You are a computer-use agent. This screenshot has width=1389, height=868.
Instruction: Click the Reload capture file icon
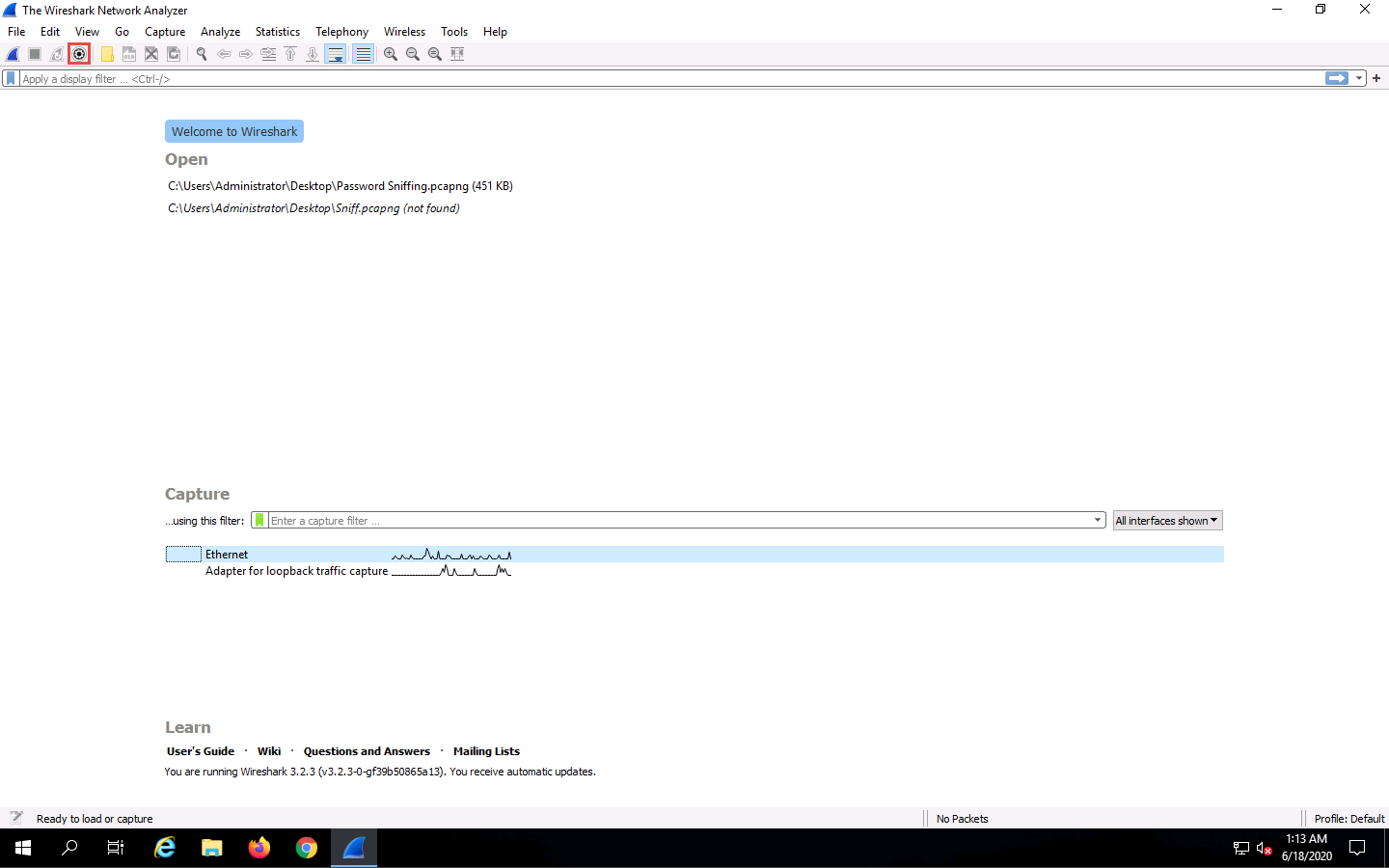click(x=174, y=54)
